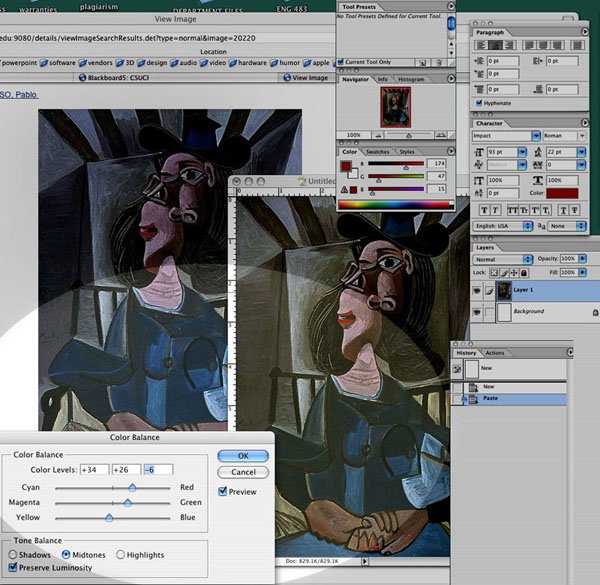Image resolution: width=600 pixels, height=585 pixels.
Task: Click the design bookmark in browser bar
Action: pos(152,63)
